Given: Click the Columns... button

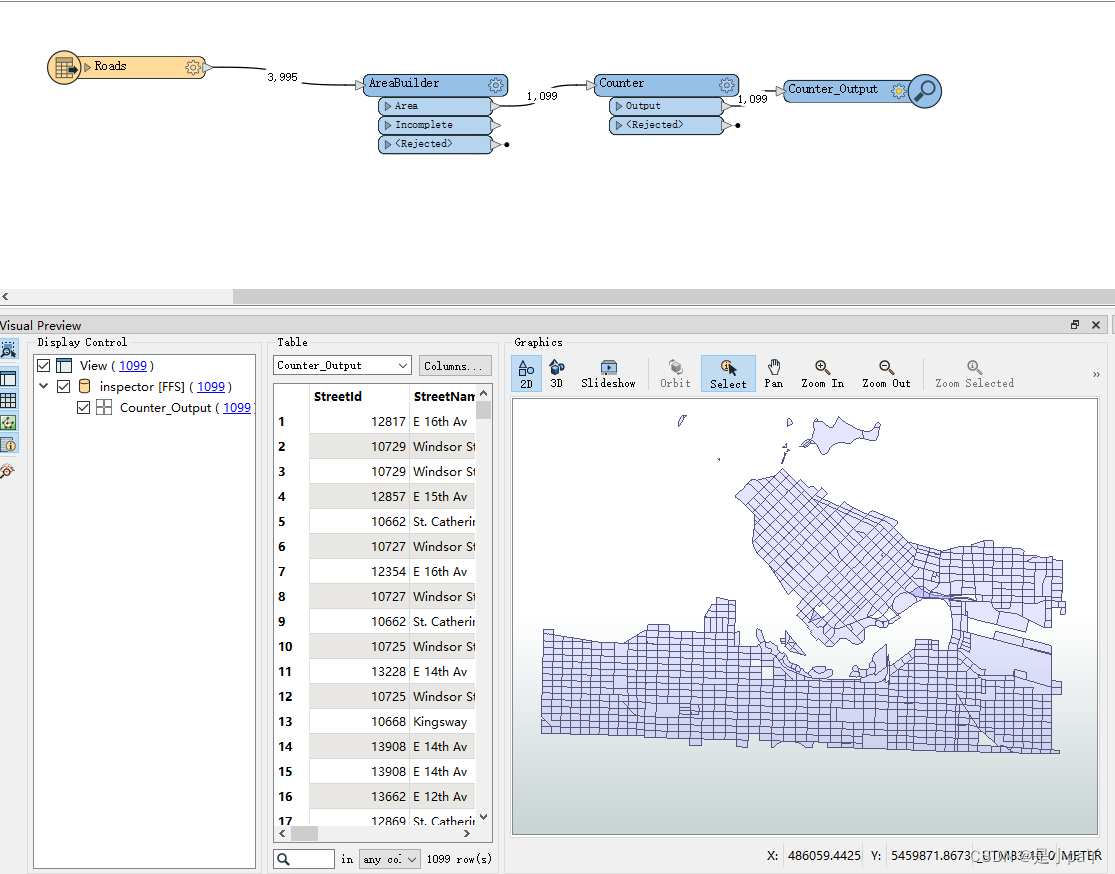Looking at the screenshot, I should [454, 366].
